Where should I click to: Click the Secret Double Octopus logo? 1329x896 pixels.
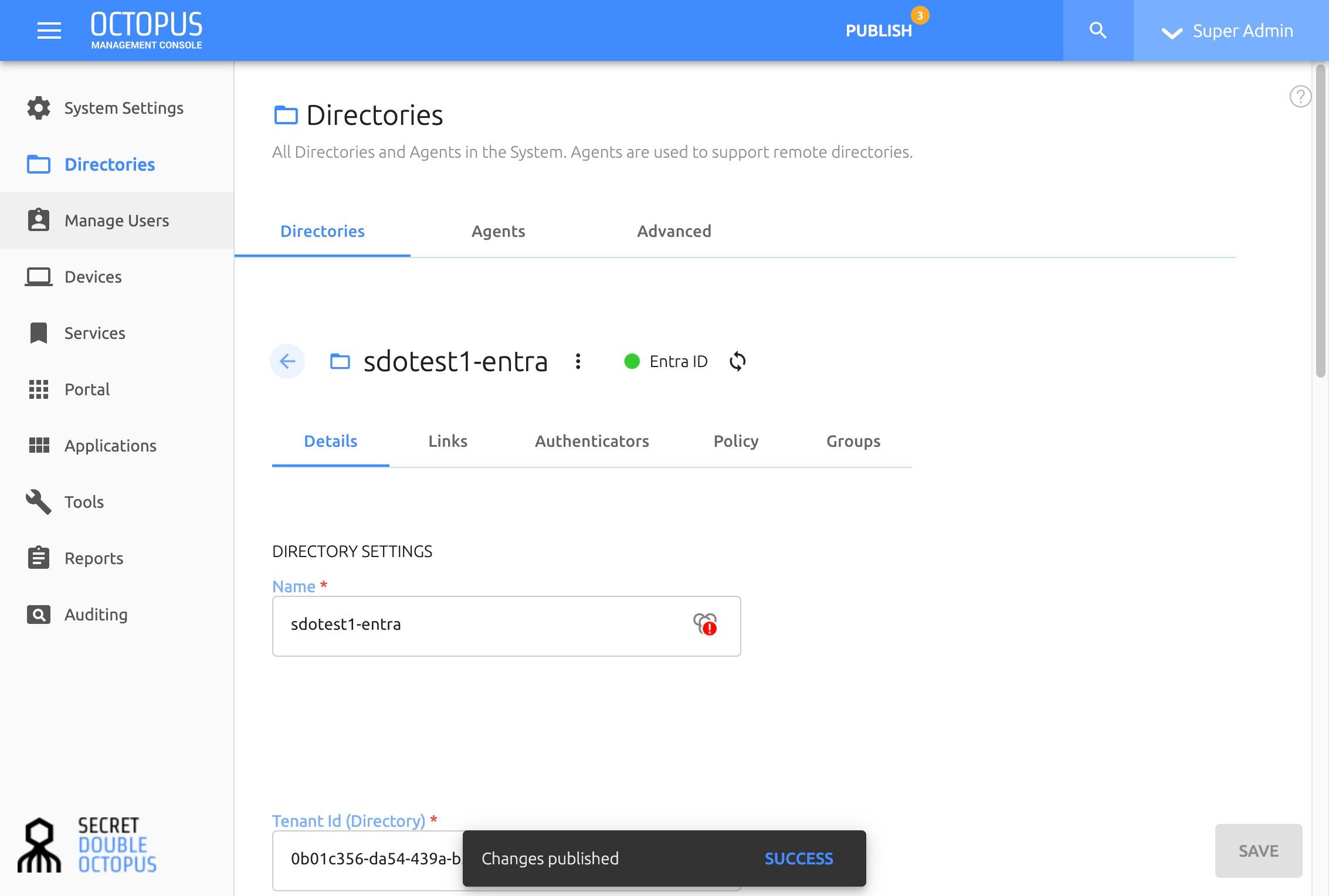[x=87, y=845]
